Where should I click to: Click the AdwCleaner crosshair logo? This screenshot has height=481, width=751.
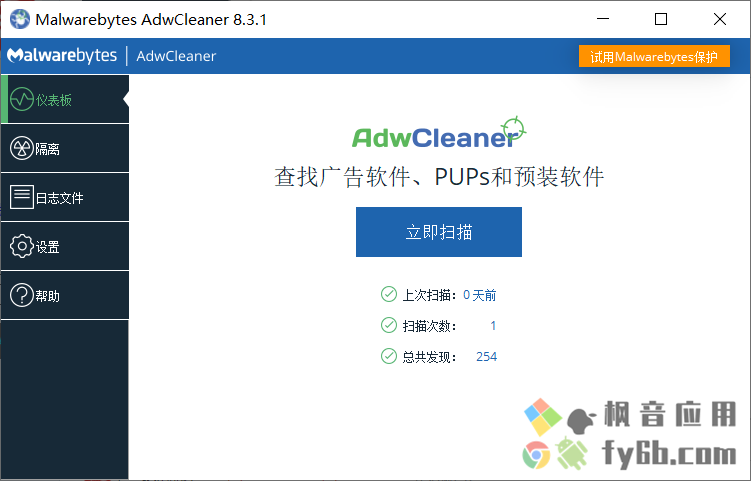coord(439,133)
